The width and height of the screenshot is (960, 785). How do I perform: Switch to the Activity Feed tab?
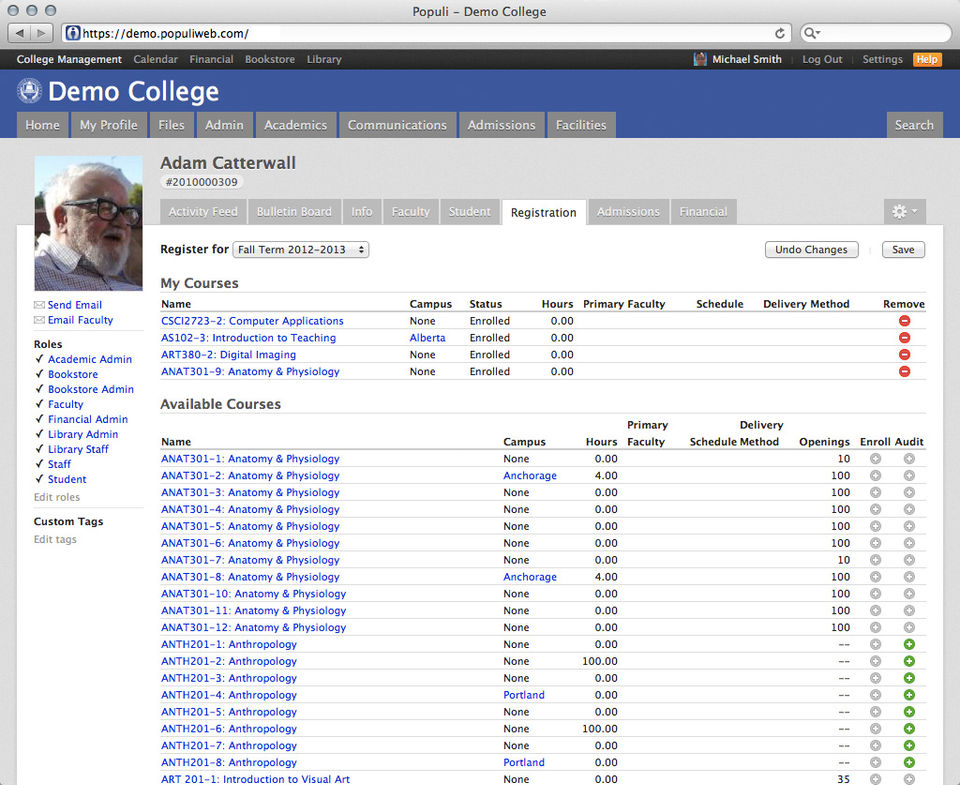tap(203, 212)
